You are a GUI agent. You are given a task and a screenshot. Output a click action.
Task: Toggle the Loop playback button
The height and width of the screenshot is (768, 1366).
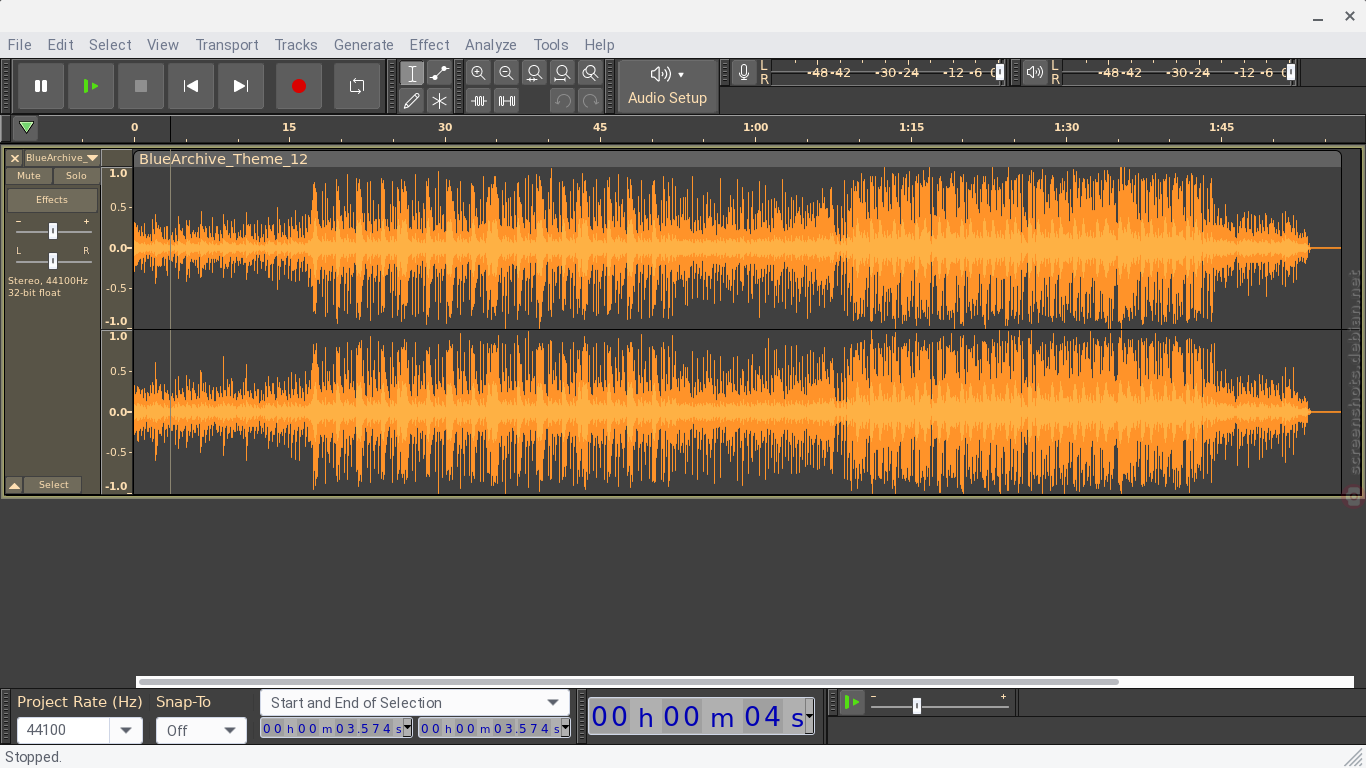[356, 86]
